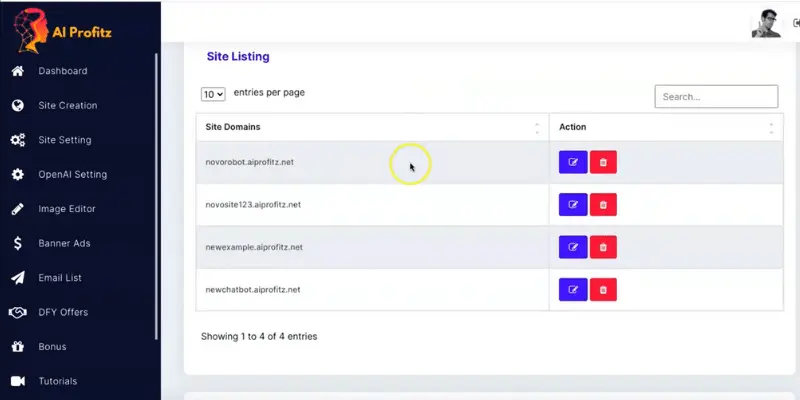Viewport: 800px width, 400px height.
Task: Select novosite123.aiprofitz.net domain text
Action: 253,205
